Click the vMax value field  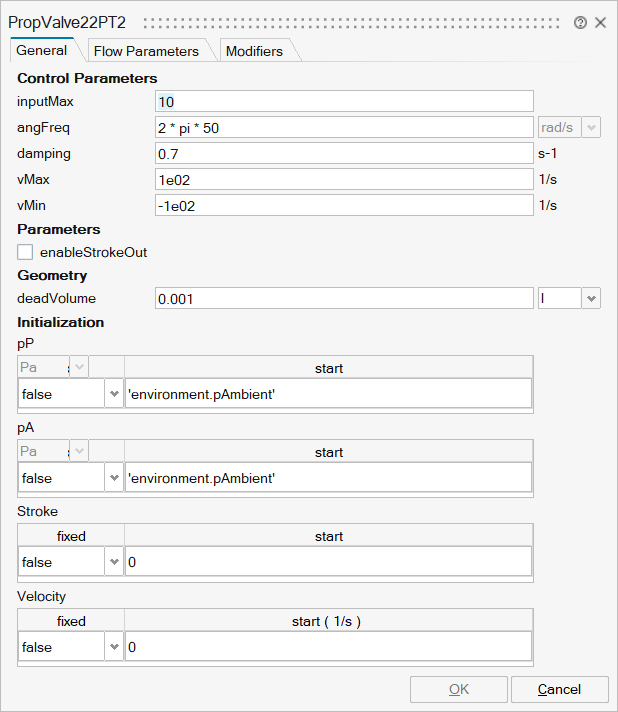[x=344, y=179]
